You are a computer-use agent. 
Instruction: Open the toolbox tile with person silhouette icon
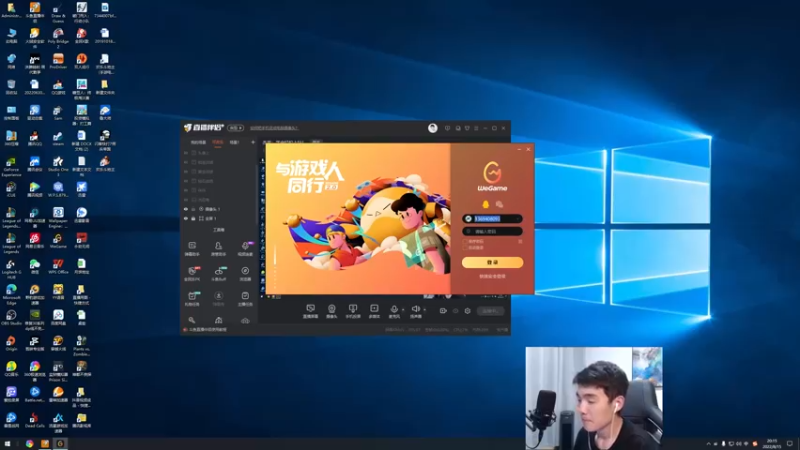(218, 248)
